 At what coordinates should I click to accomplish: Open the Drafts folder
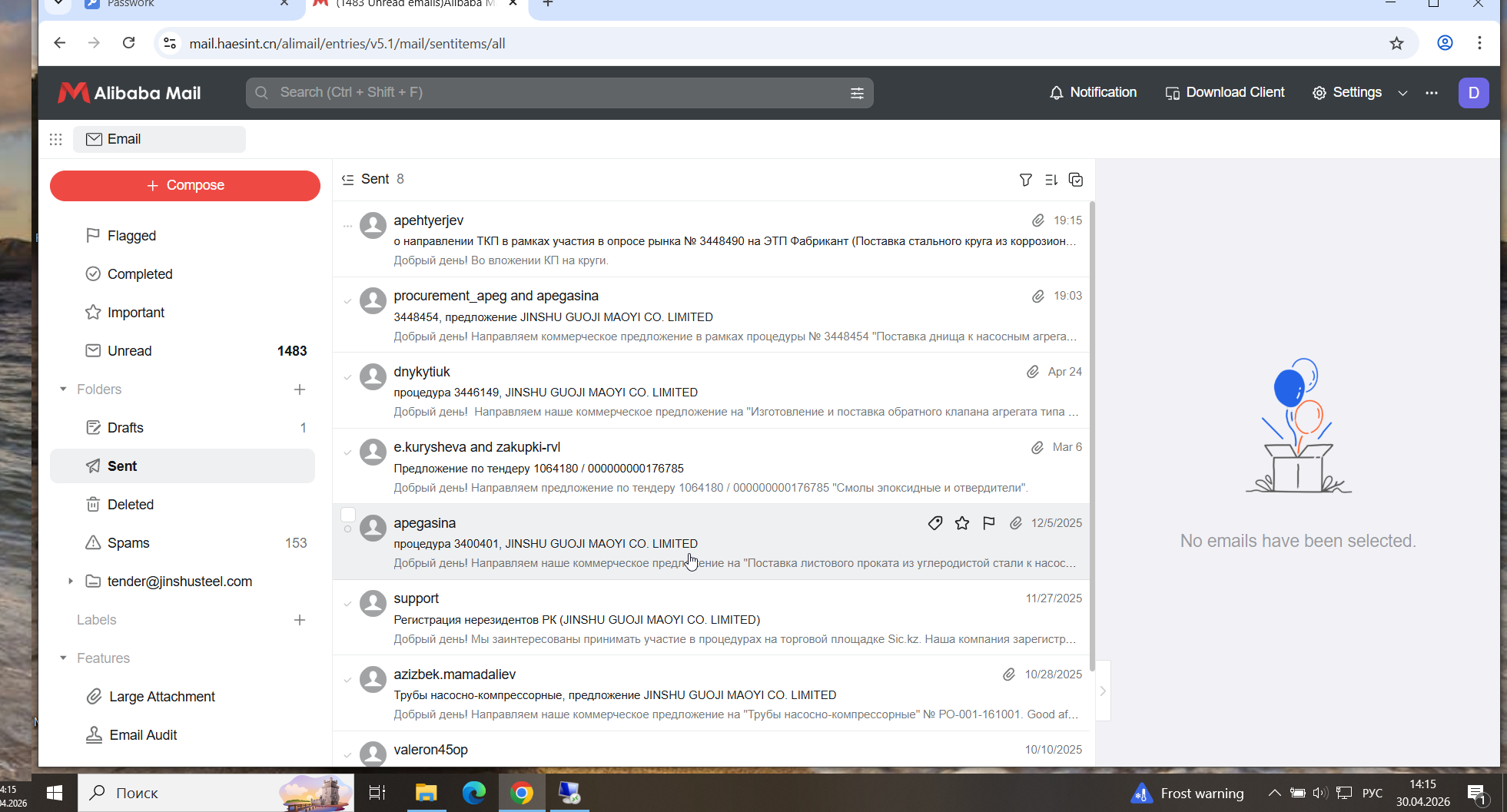tap(183, 428)
